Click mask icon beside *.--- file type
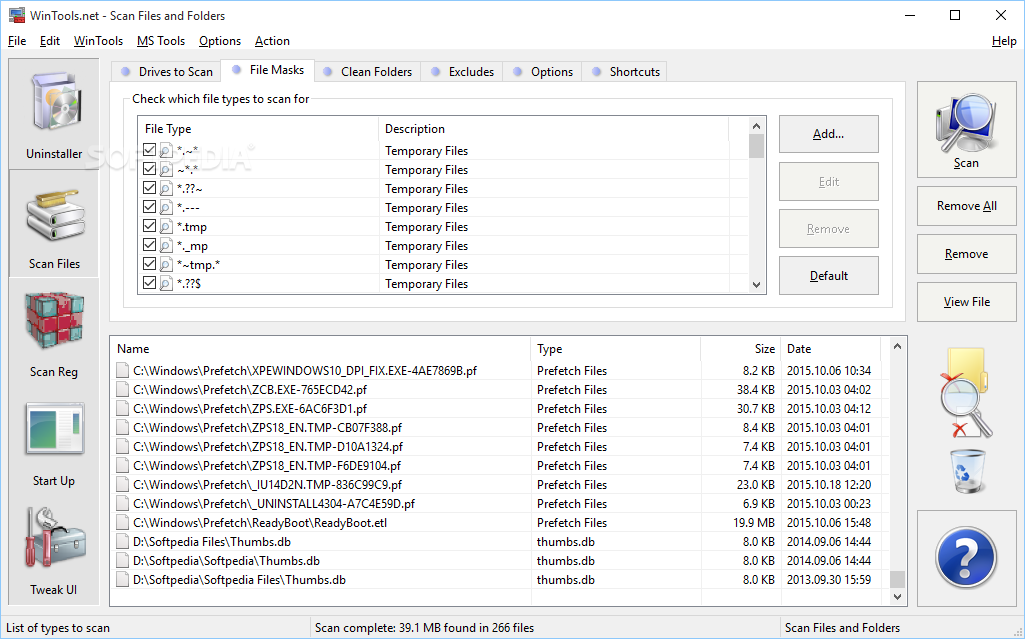The height and width of the screenshot is (639, 1025). [166, 208]
